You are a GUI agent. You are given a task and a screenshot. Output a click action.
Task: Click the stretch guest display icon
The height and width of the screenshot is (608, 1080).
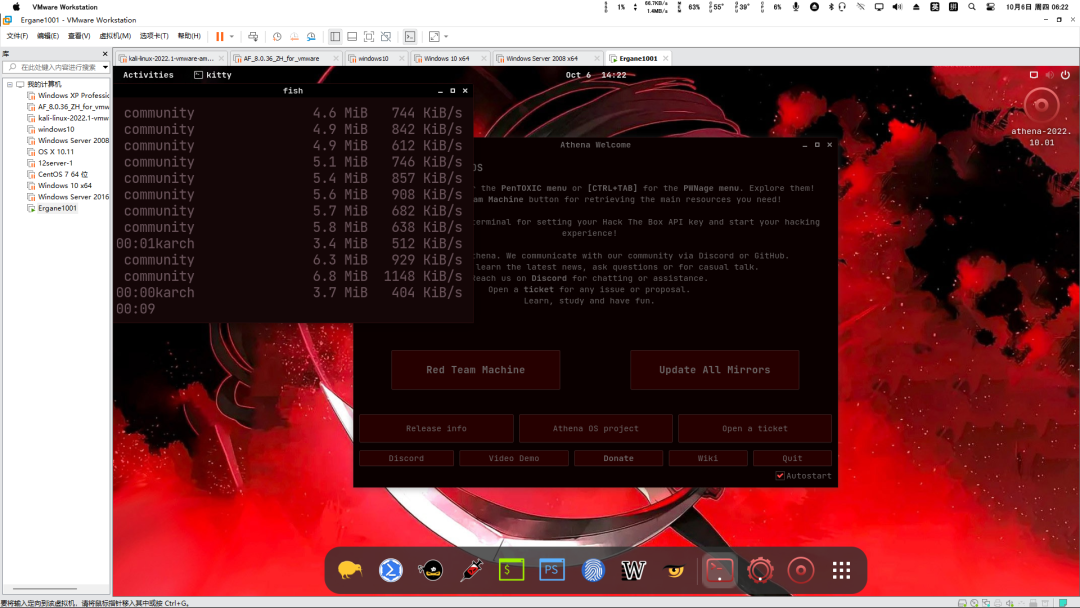click(434, 36)
